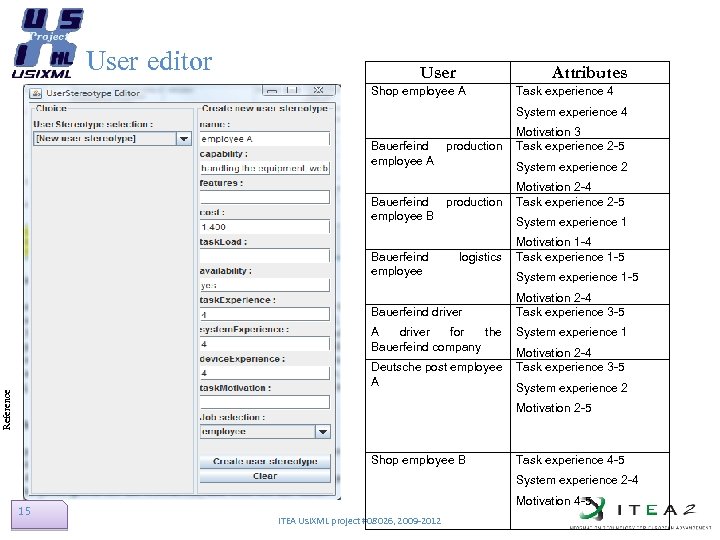Screen dimensions: 720x540
Task: Click 'System experience 2-4' text
Action: [x=577, y=480]
